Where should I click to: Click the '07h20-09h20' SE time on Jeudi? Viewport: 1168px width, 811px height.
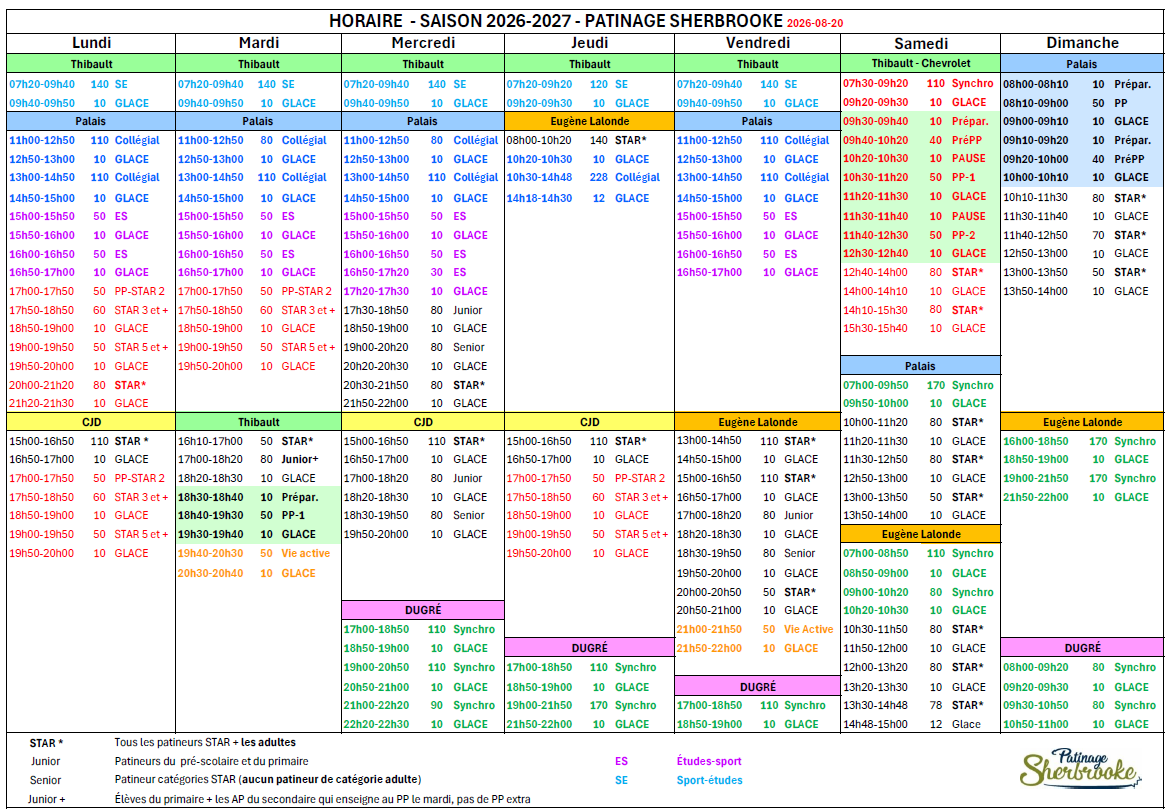click(x=539, y=84)
